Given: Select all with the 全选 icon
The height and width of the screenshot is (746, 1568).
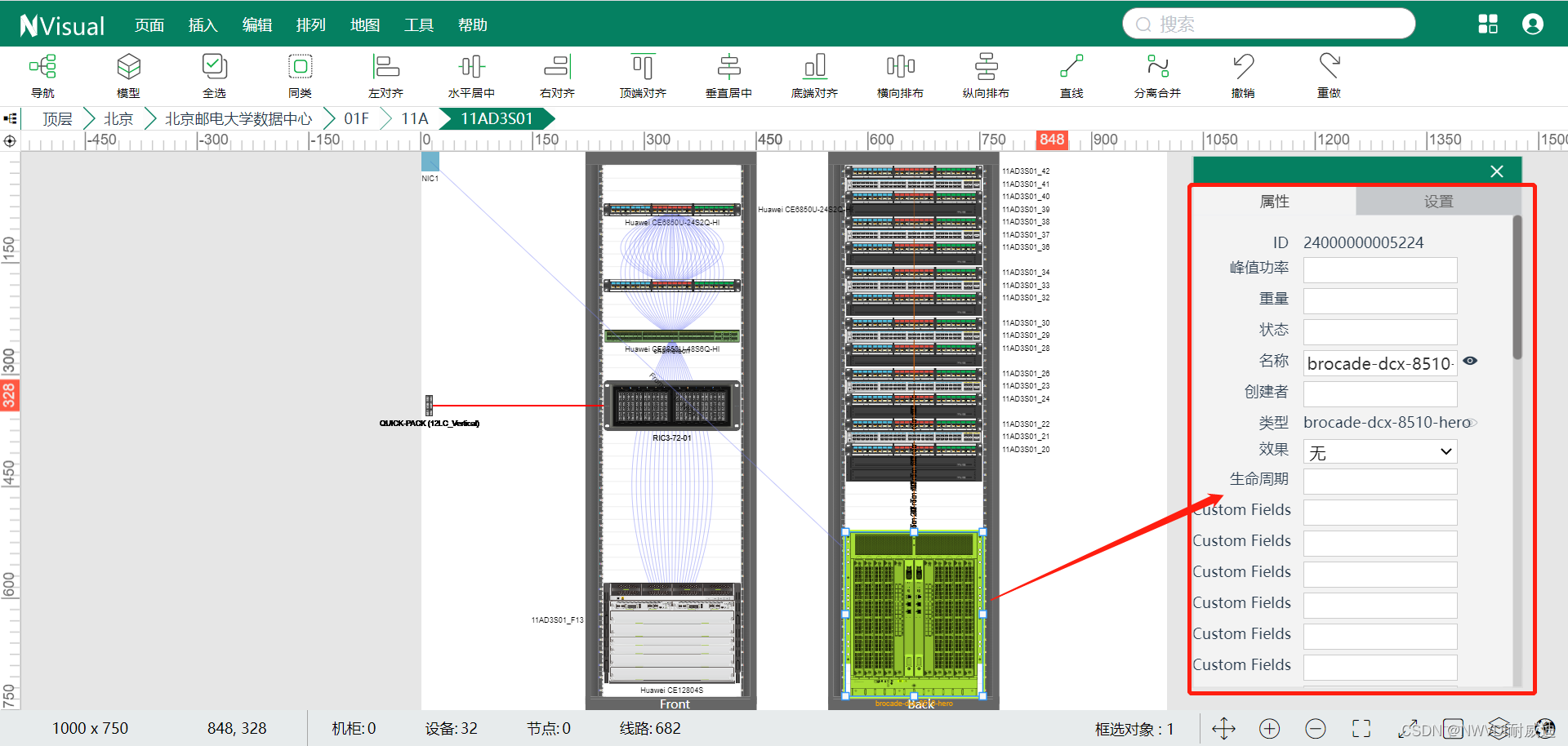Looking at the screenshot, I should click(214, 75).
